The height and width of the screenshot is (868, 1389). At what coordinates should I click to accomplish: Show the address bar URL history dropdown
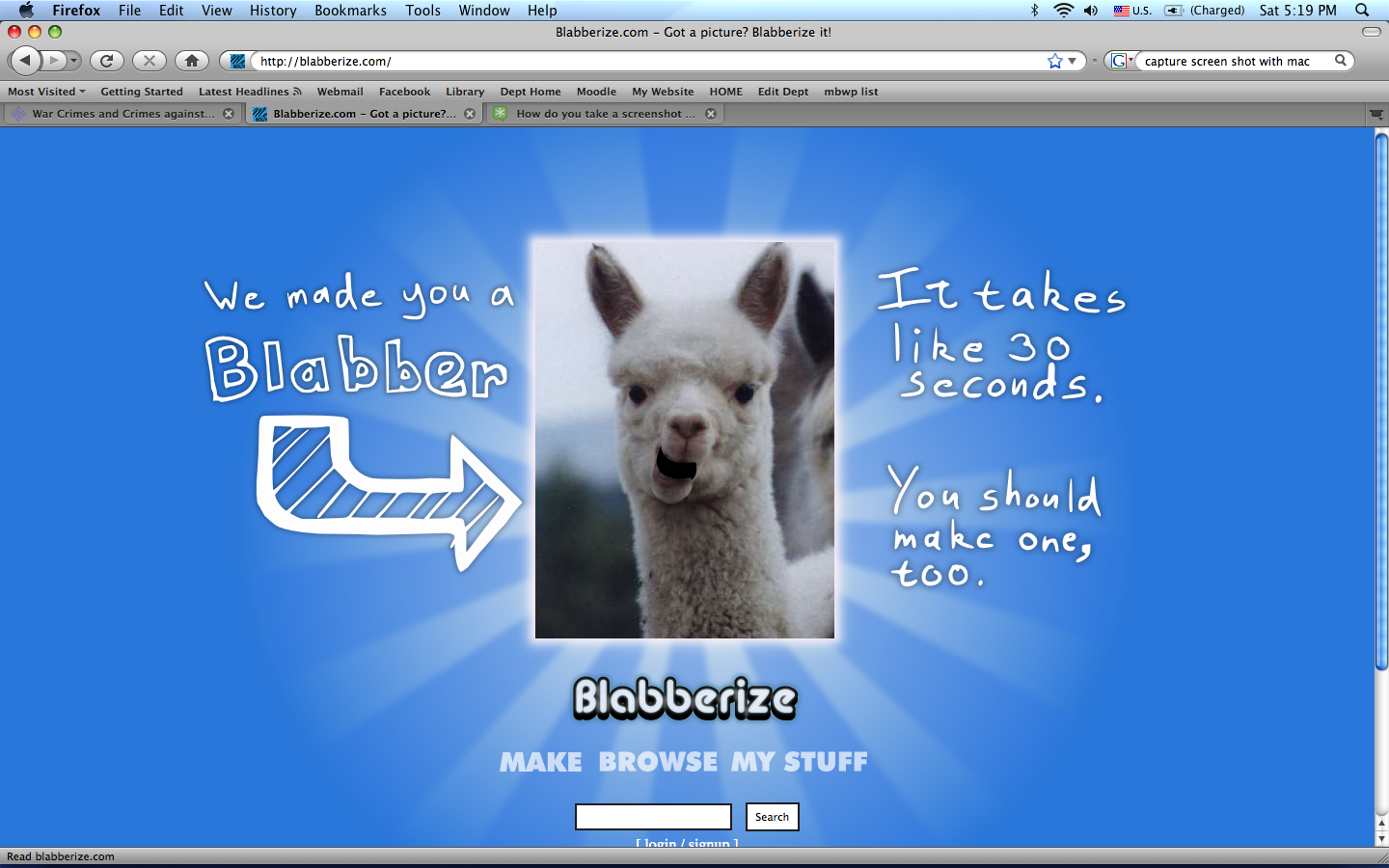click(x=1072, y=61)
